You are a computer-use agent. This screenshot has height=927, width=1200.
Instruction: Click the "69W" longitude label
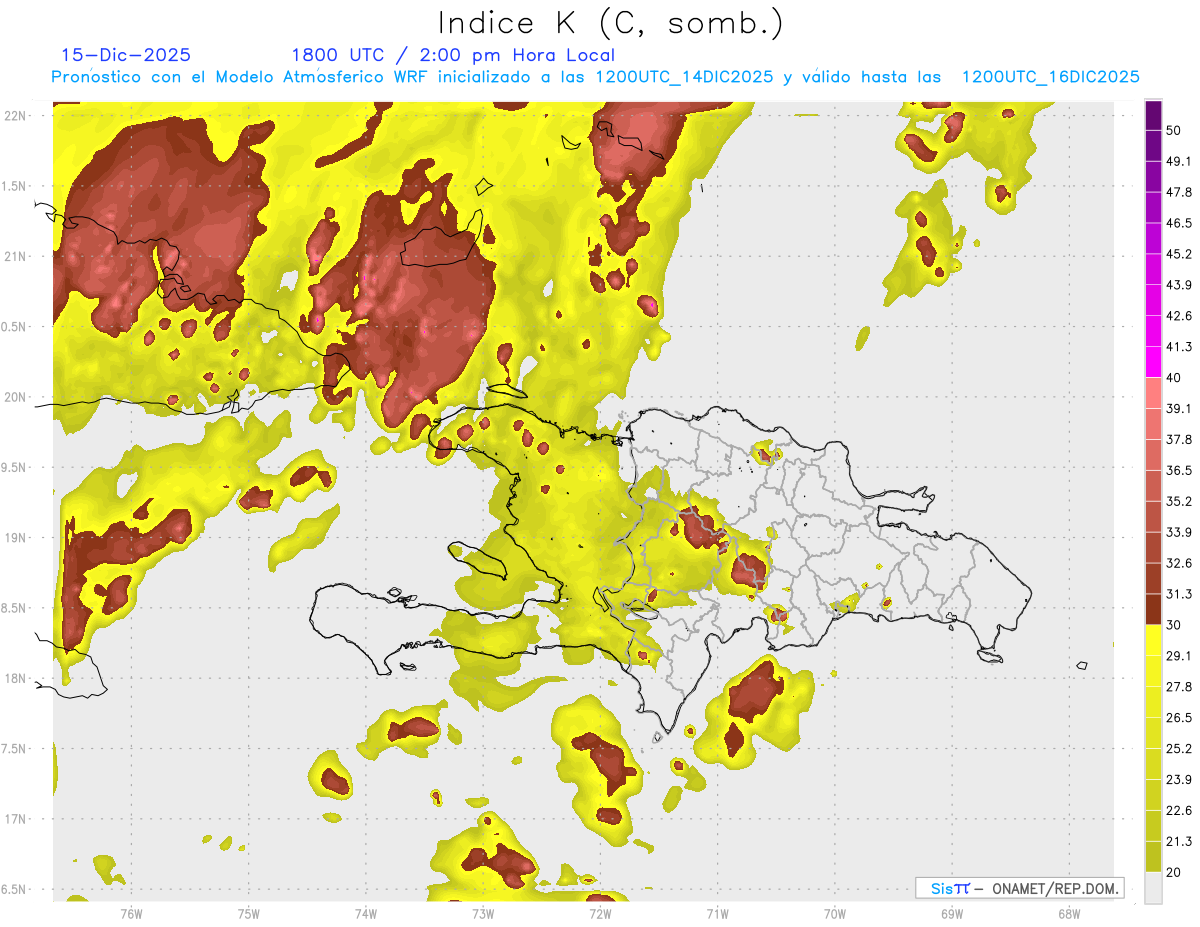point(951,913)
